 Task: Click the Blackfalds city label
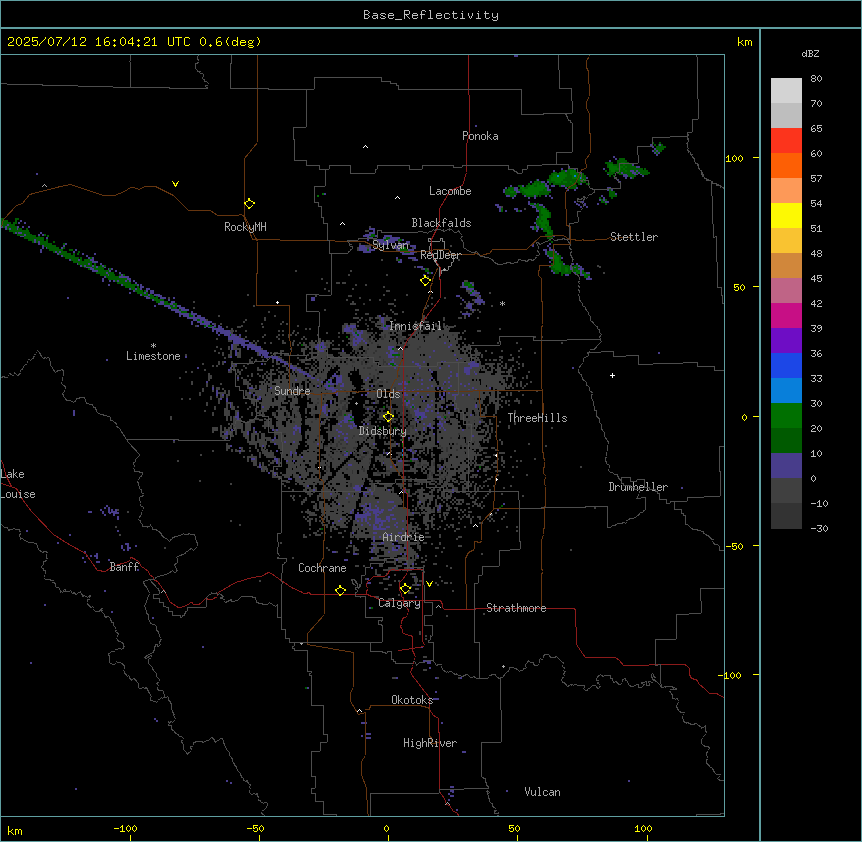[x=441, y=223]
